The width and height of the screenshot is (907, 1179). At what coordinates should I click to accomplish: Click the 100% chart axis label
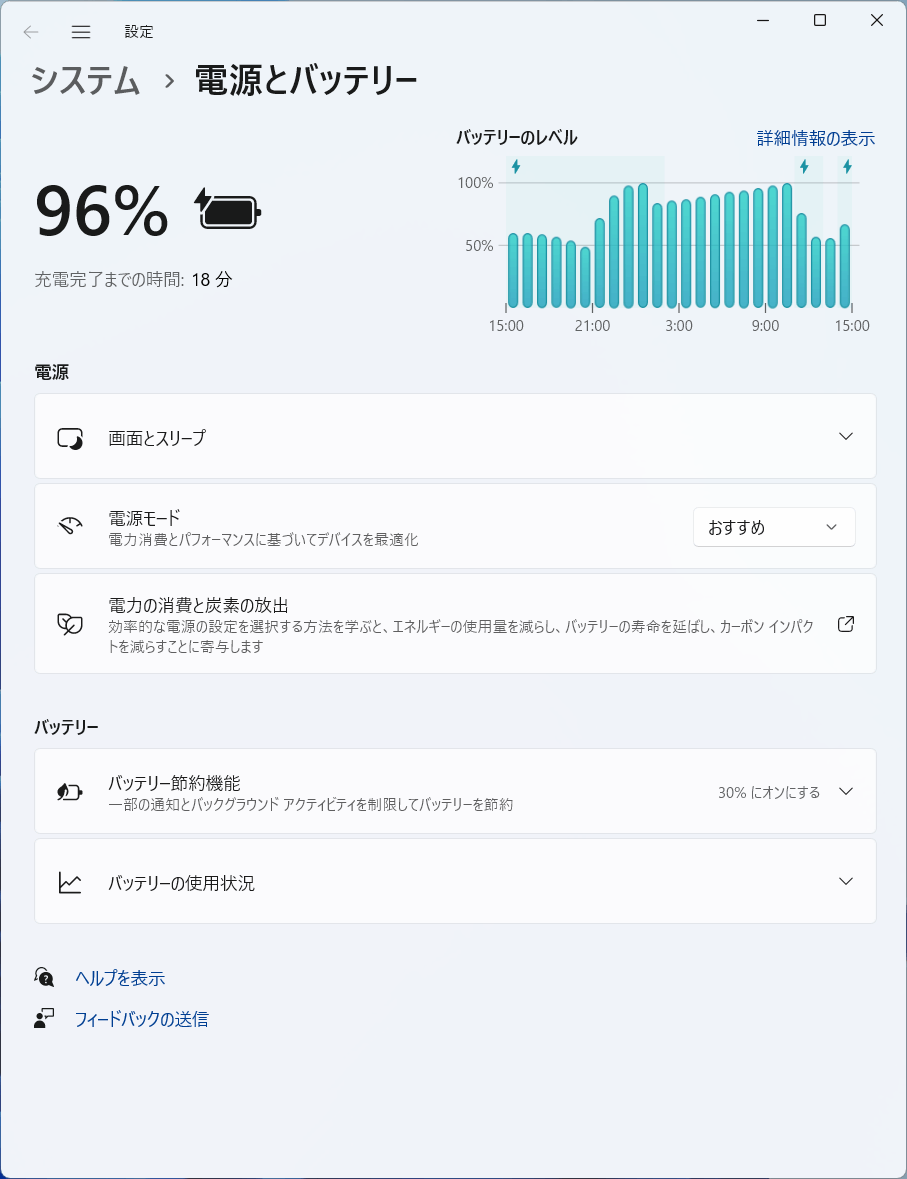475,183
